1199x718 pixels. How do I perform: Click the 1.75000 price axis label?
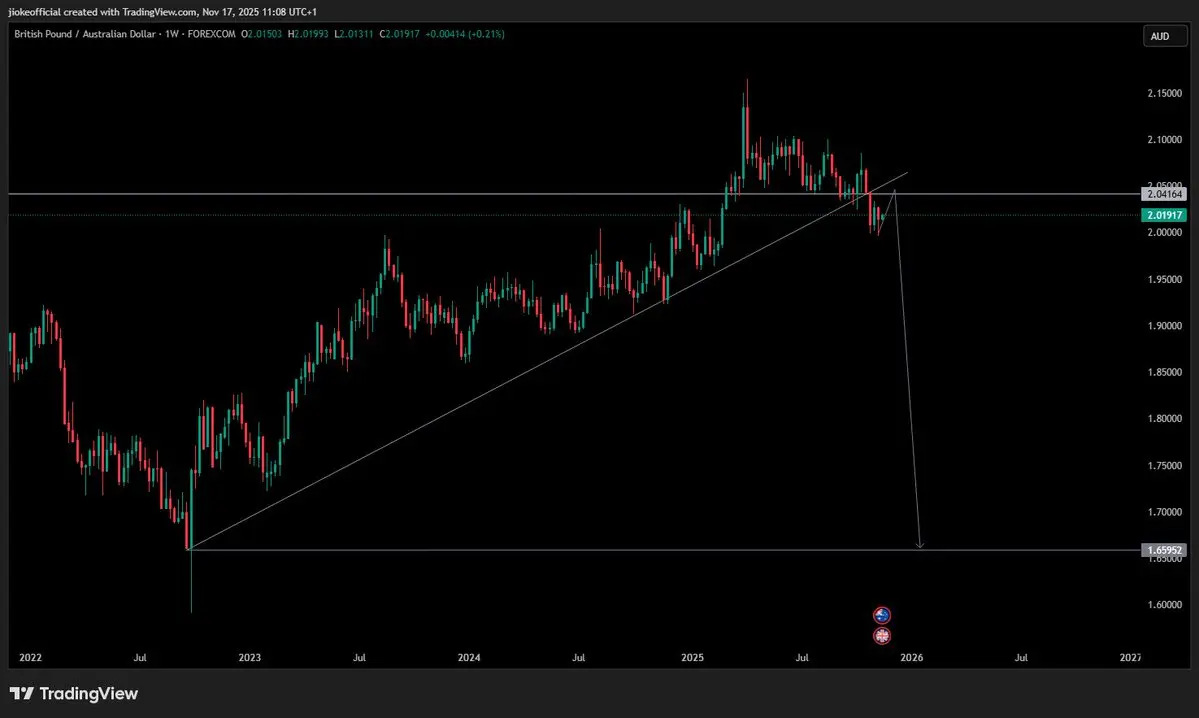[1164, 466]
